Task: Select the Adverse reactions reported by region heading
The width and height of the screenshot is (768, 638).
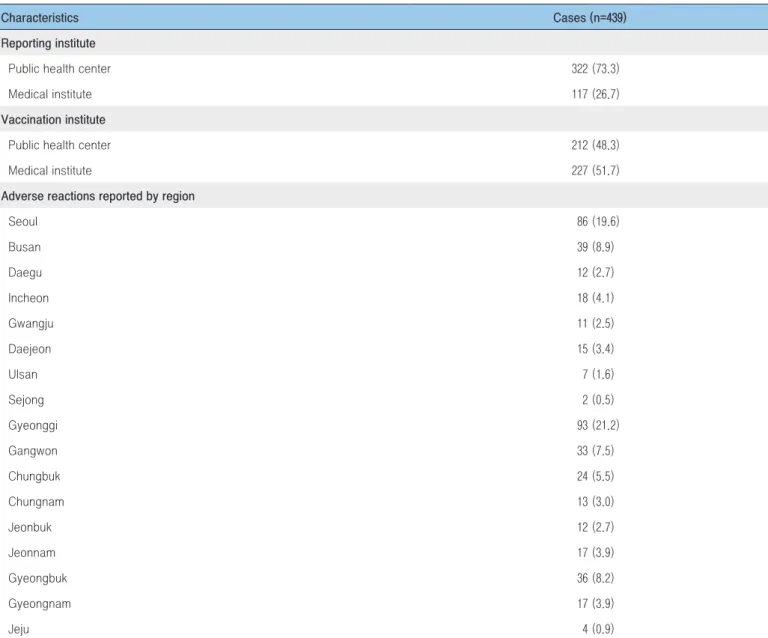Action: (98, 196)
